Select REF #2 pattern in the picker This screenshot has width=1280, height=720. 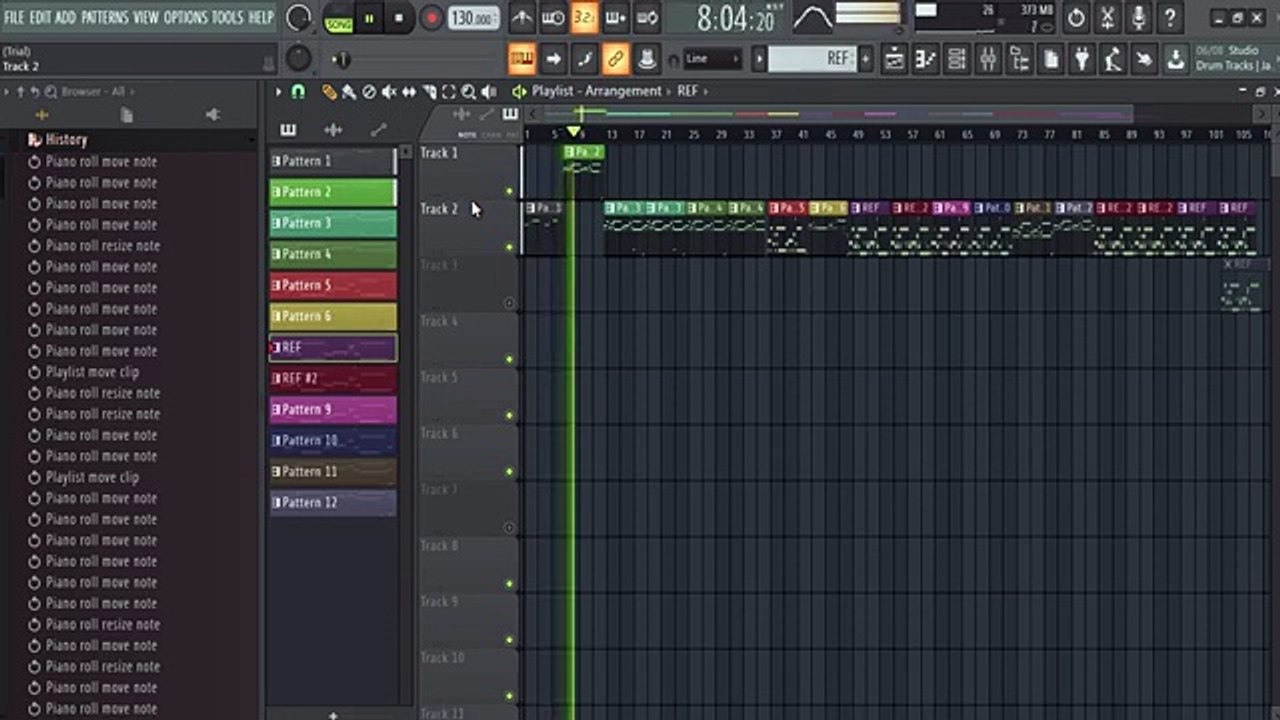point(333,378)
